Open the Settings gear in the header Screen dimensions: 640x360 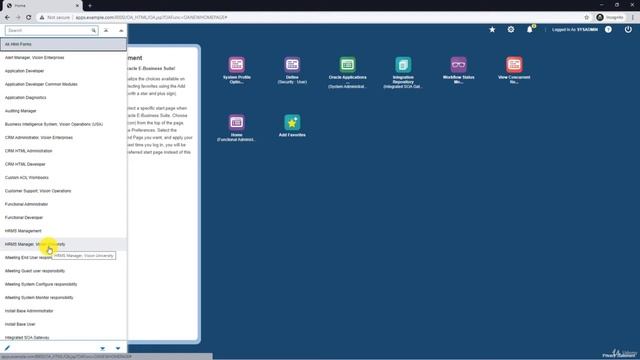point(511,29)
